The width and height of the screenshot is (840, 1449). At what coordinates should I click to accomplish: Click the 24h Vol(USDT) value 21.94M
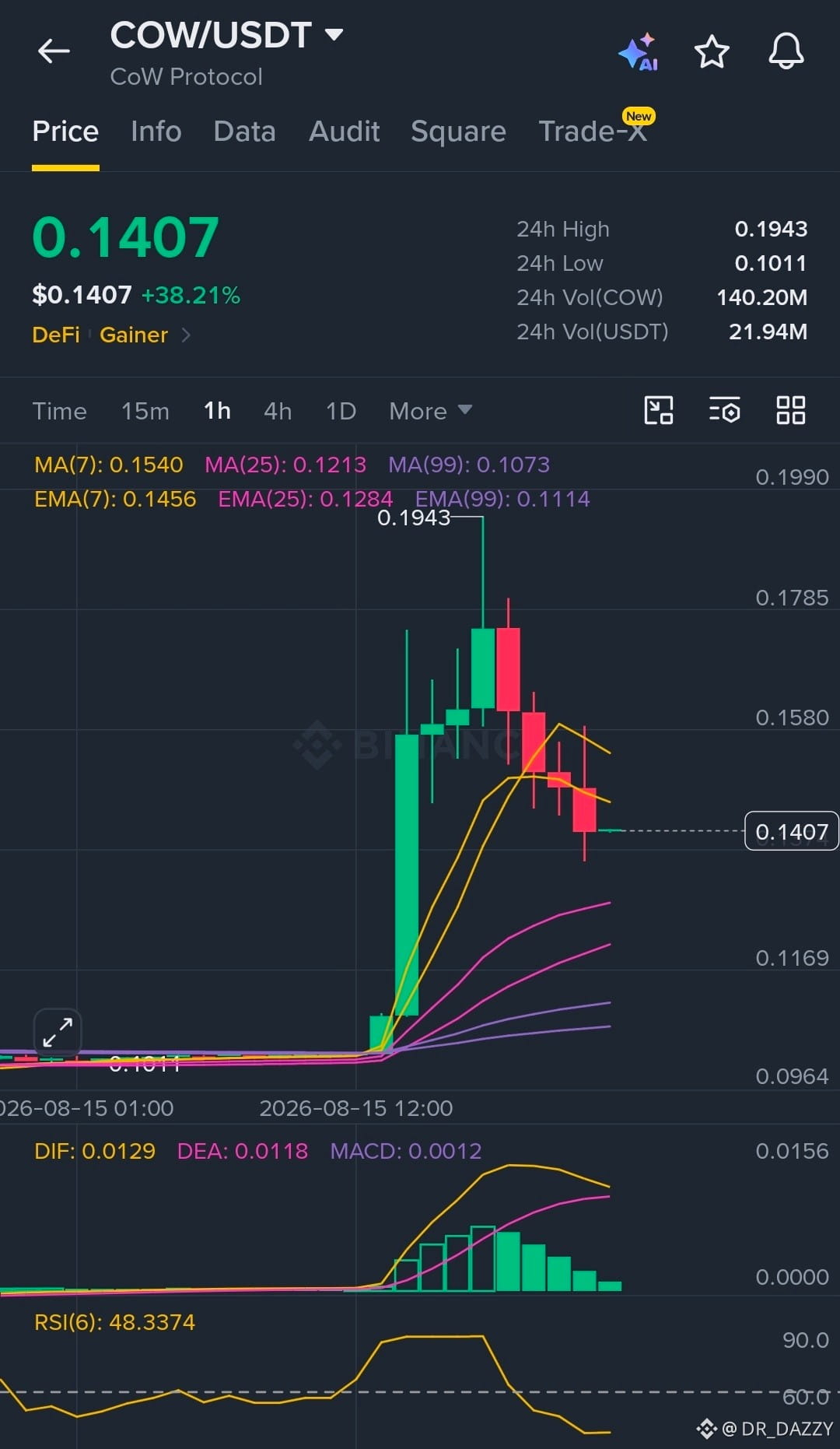click(768, 332)
